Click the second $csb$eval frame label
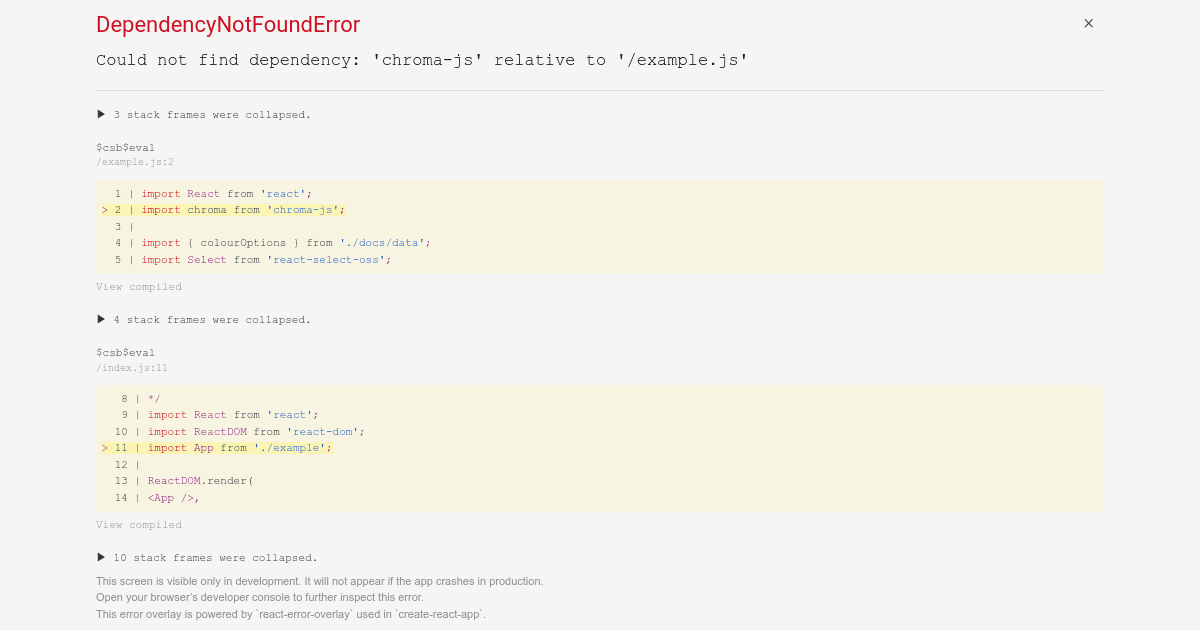The image size is (1200, 630). pos(126,352)
